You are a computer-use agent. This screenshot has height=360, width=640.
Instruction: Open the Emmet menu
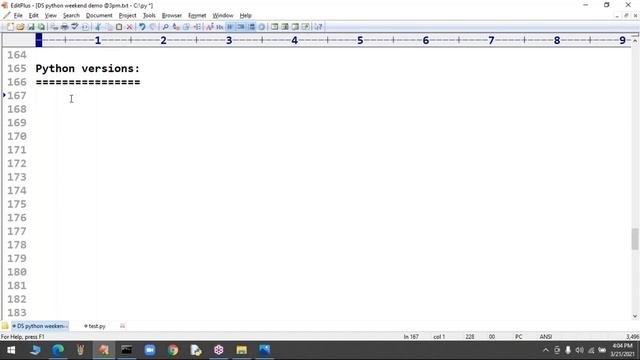(197, 16)
